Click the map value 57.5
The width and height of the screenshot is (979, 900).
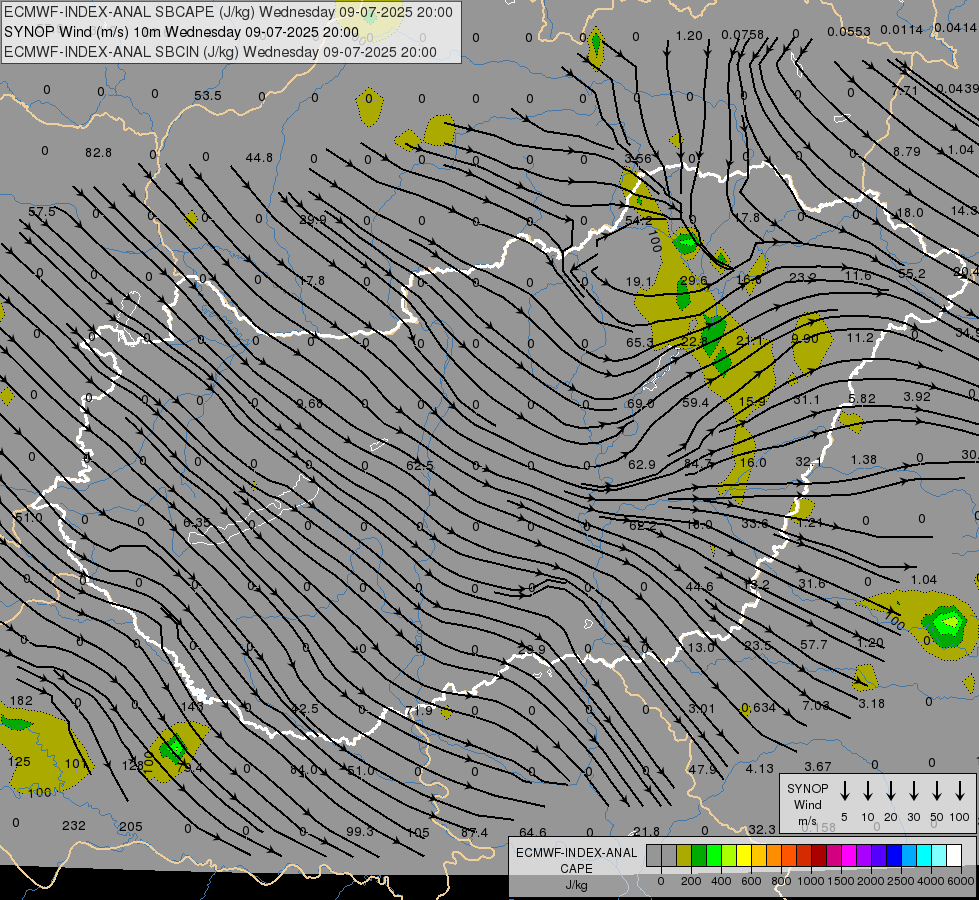tap(42, 212)
